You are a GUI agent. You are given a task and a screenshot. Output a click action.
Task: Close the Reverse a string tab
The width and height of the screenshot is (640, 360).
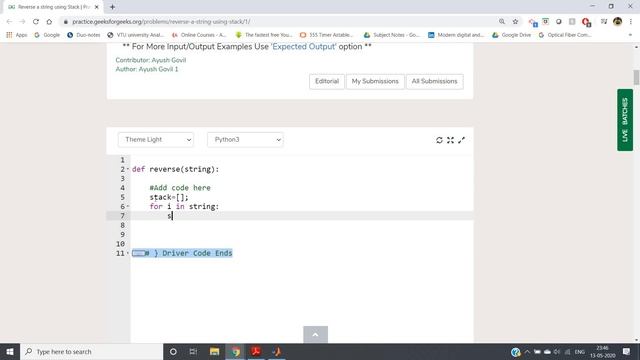click(97, 7)
